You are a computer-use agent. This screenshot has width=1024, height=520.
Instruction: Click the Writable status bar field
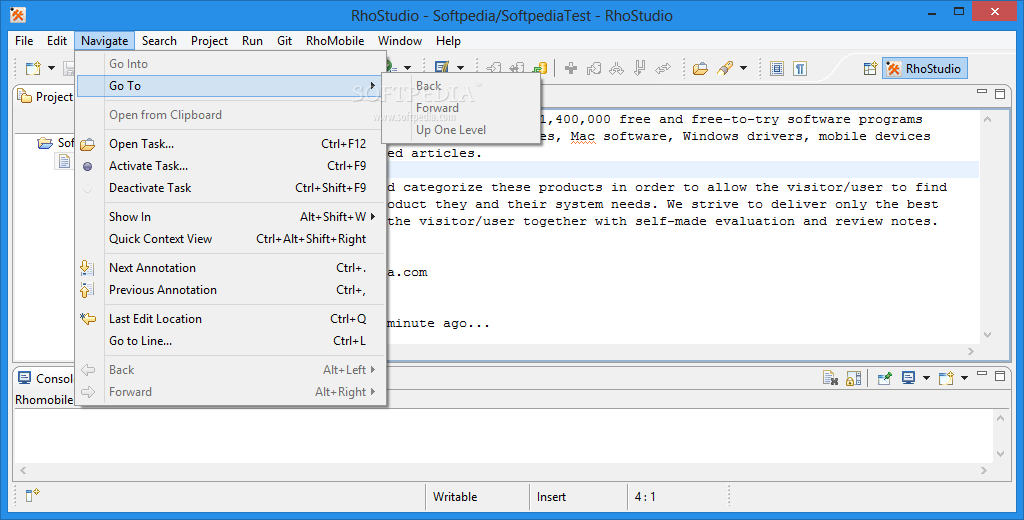click(477, 496)
